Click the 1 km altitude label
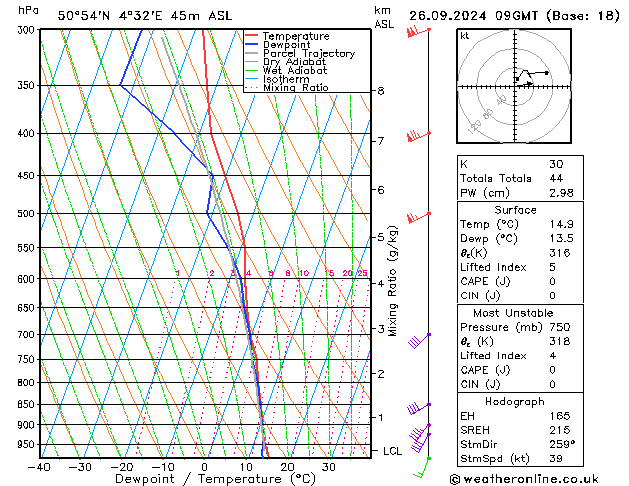Screen dimensions: 629x486 coord(381,418)
